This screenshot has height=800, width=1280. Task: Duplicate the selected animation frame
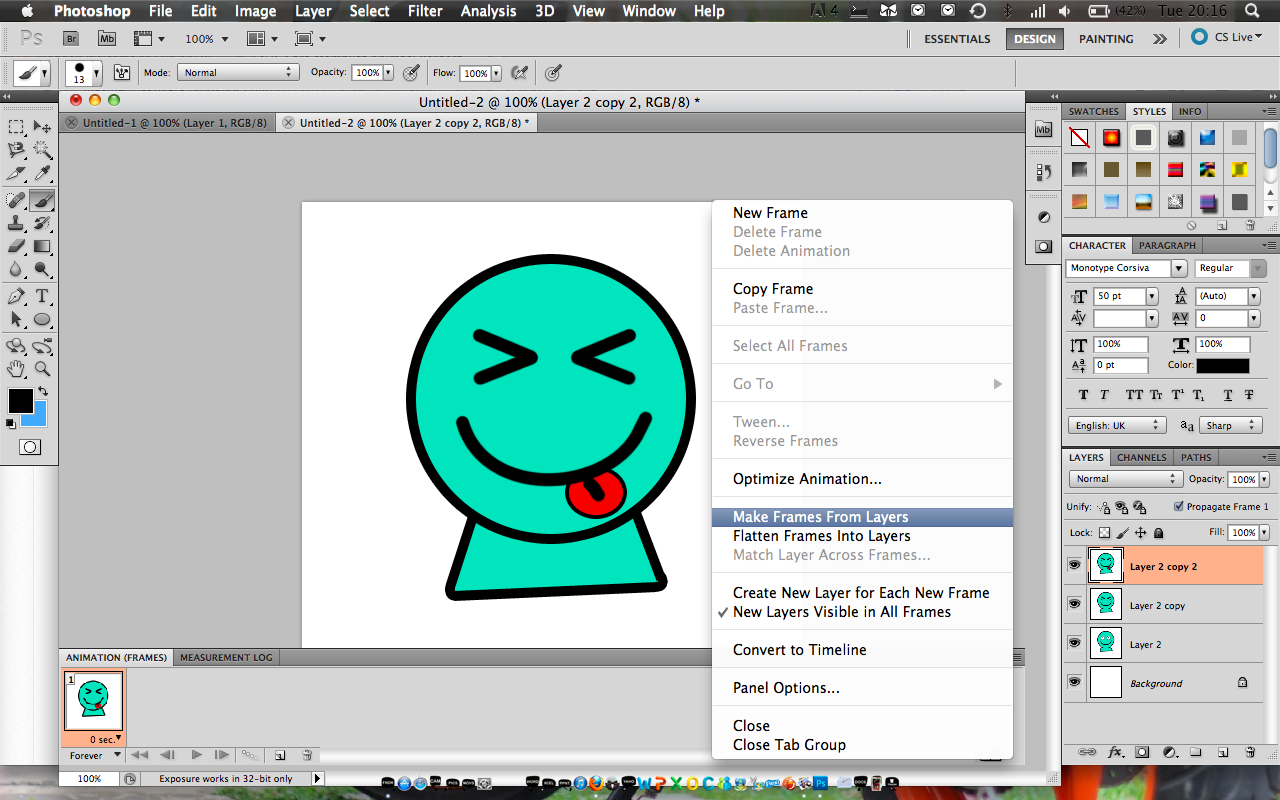(280, 755)
